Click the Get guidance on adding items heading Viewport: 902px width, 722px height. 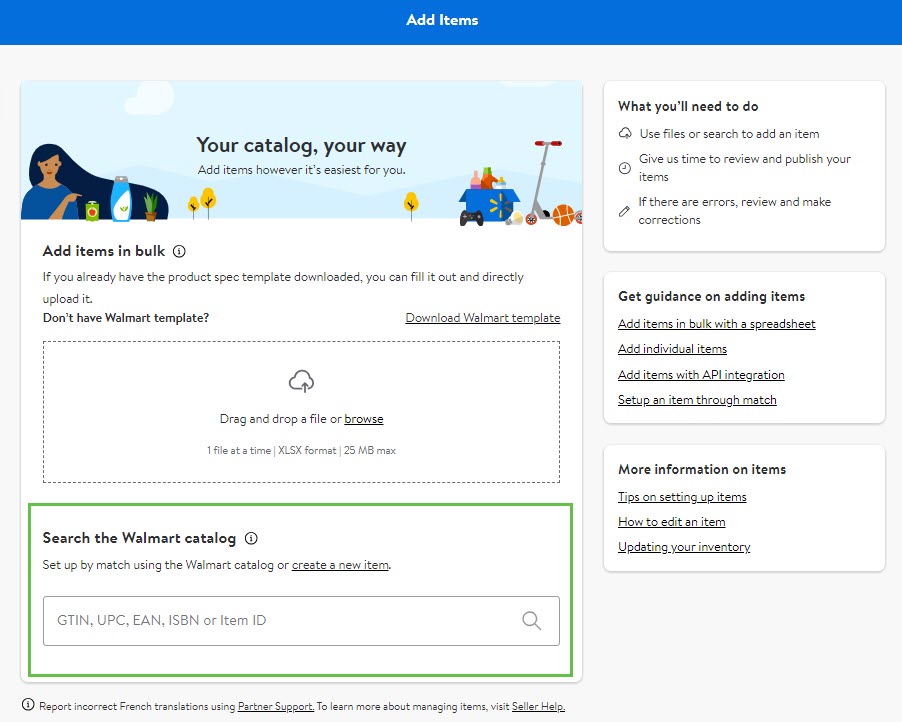[712, 296]
